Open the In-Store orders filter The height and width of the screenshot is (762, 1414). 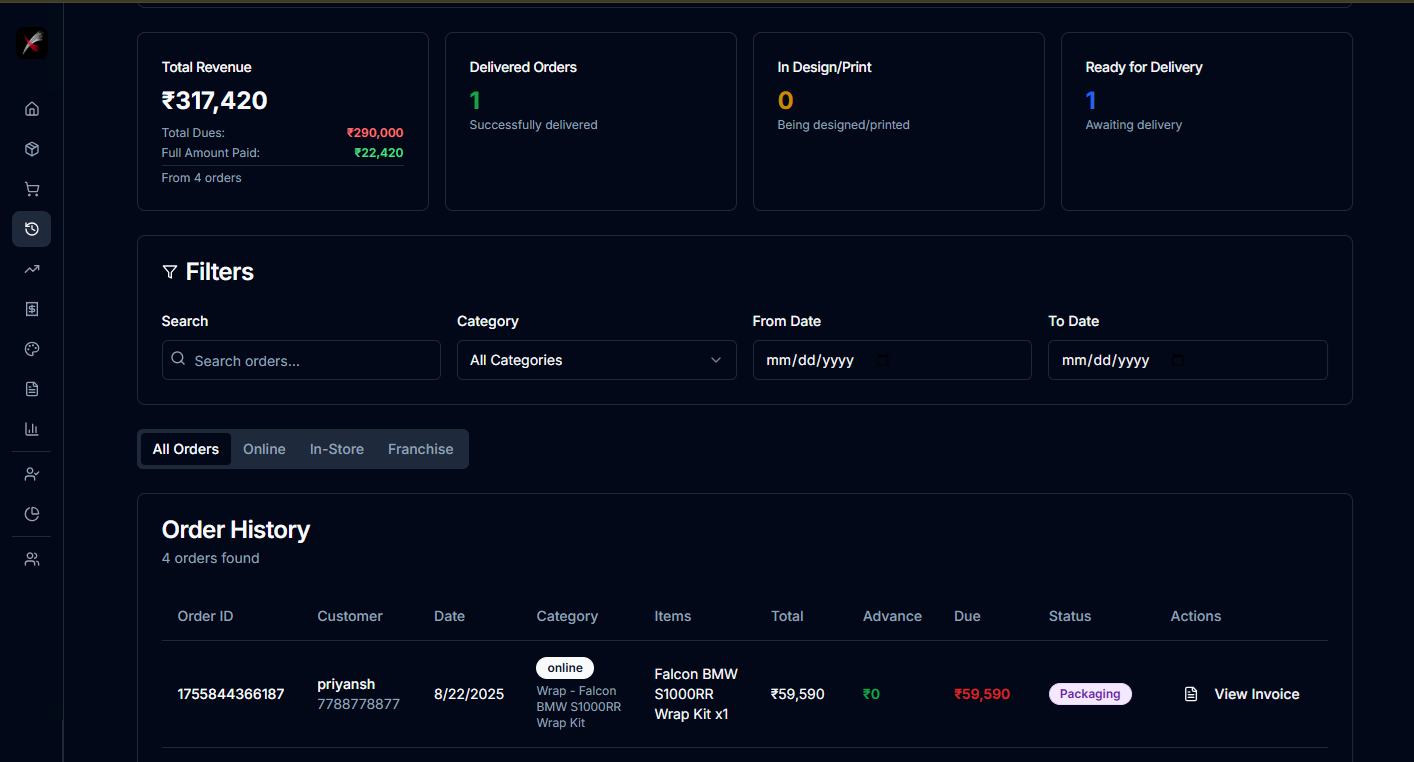coord(336,448)
